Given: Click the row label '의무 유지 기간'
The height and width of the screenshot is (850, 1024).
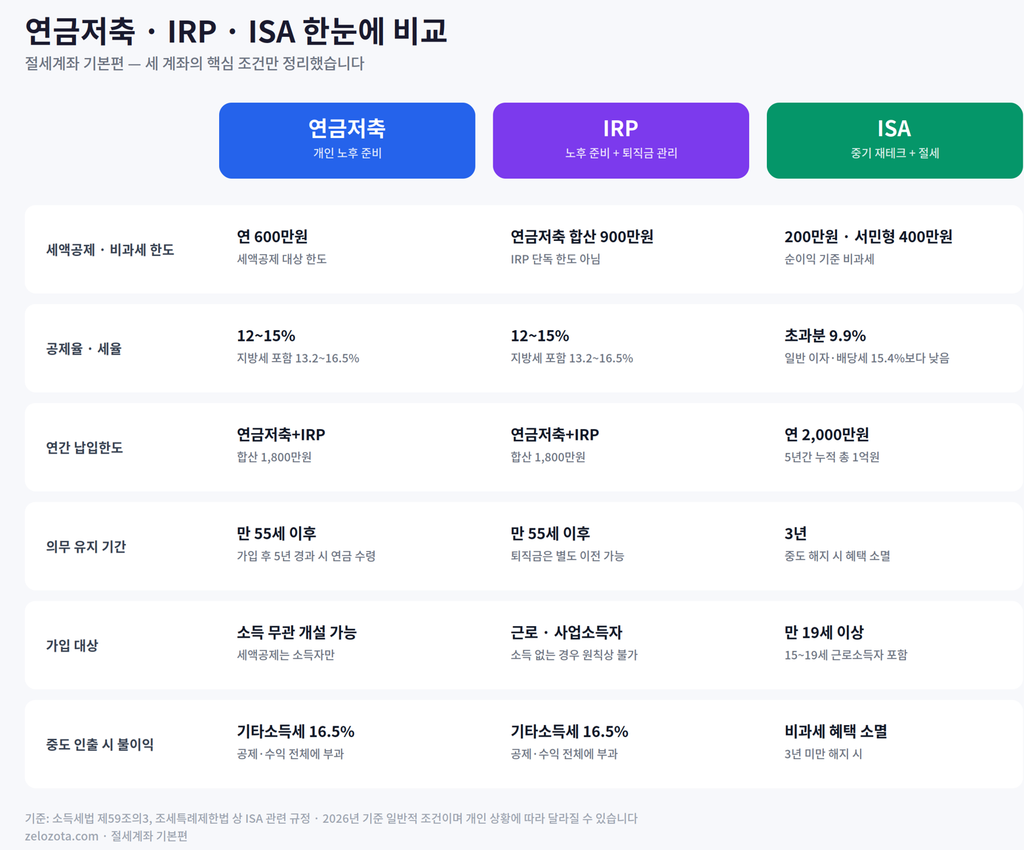Looking at the screenshot, I should [86, 546].
